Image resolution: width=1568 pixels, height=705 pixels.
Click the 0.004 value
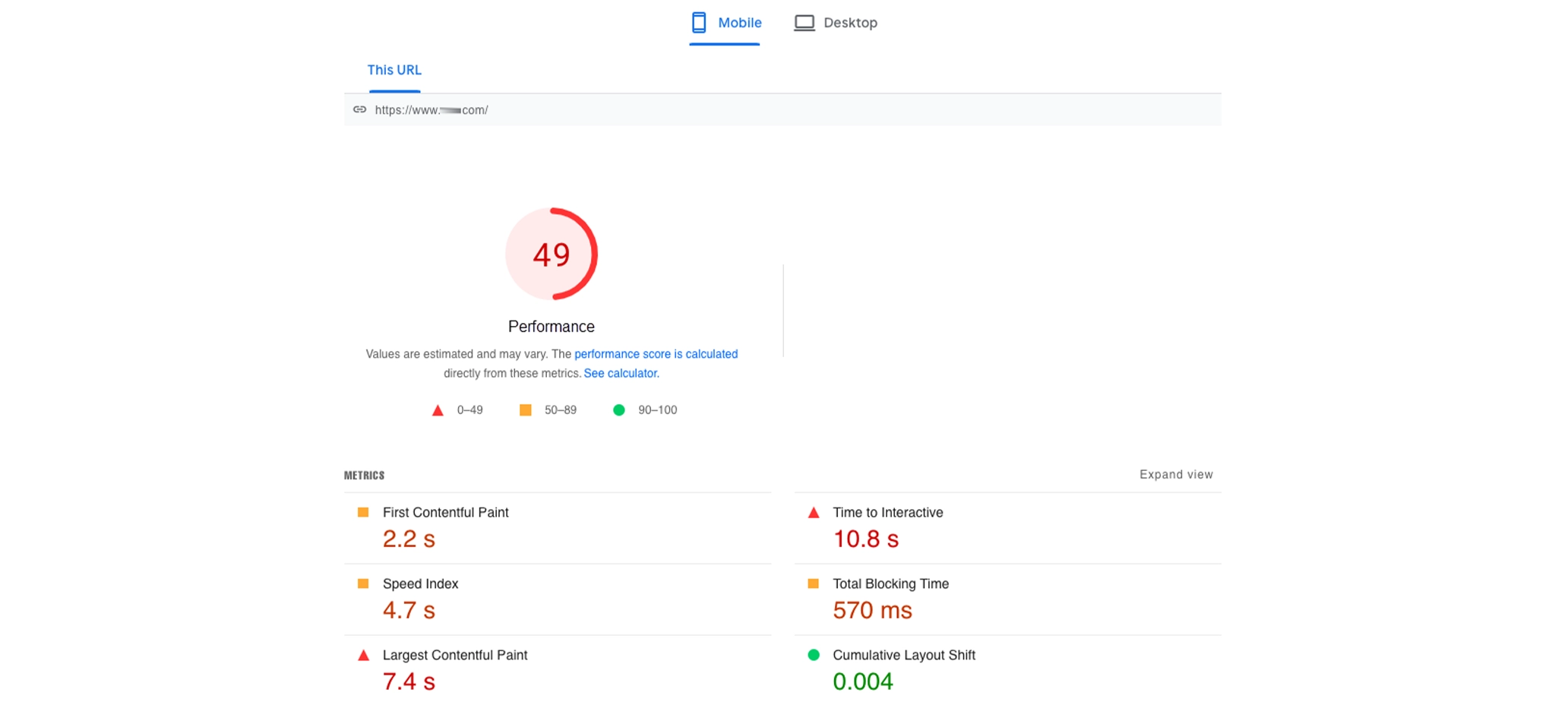(x=863, y=681)
